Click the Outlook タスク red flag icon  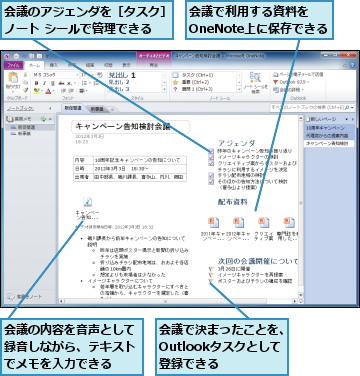(276, 82)
